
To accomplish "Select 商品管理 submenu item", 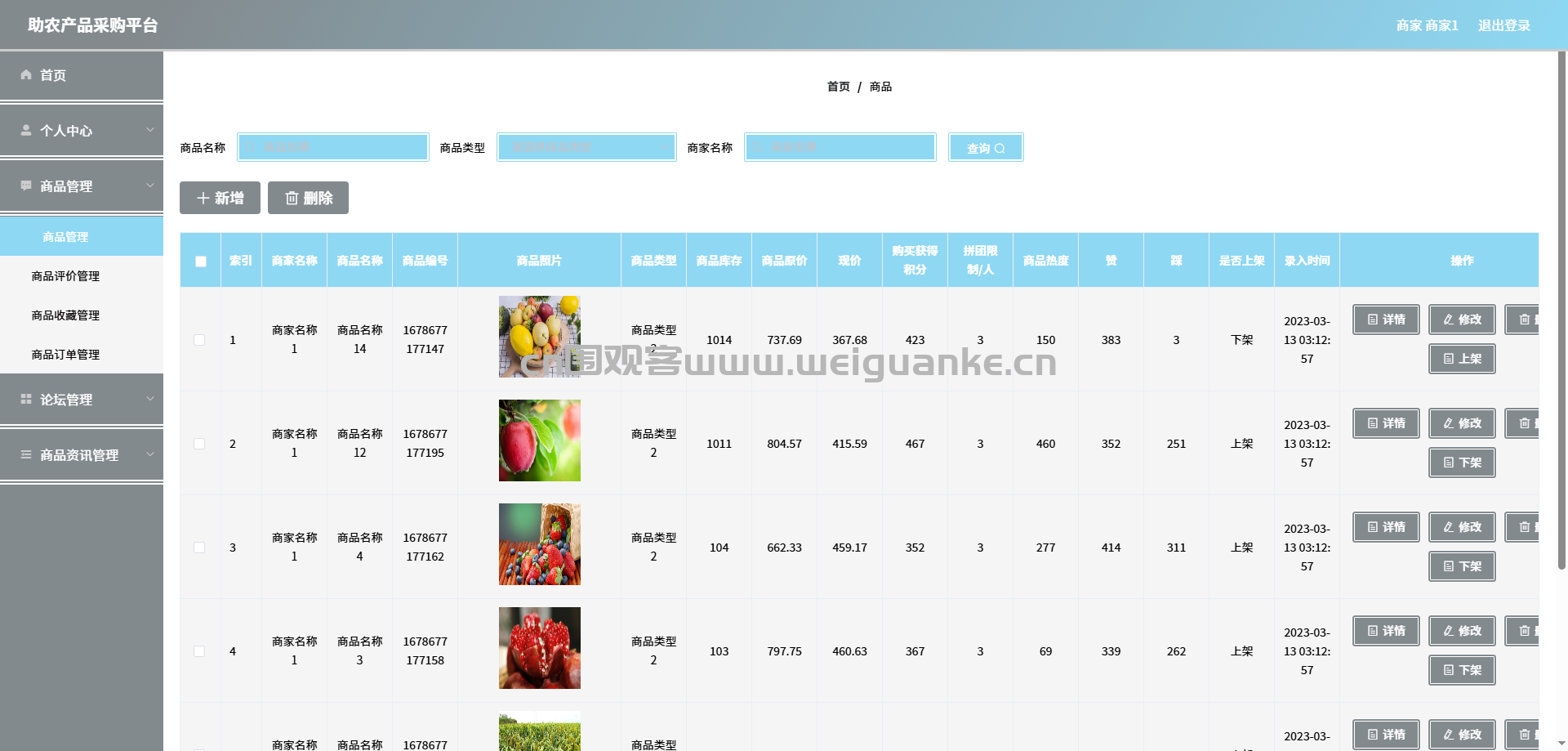I will click(82, 237).
